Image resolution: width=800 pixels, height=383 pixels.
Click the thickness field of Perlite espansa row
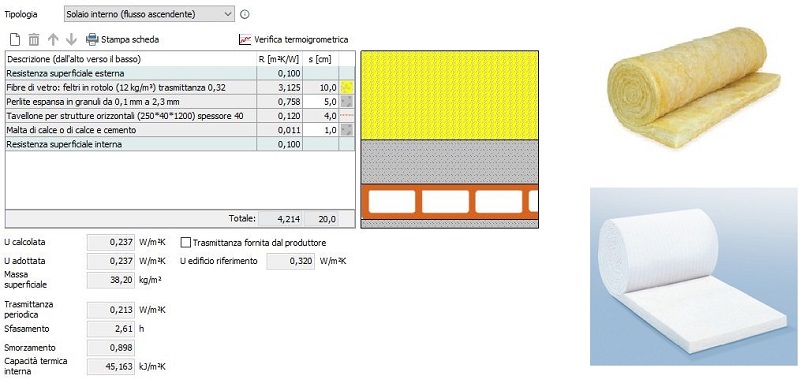(320, 101)
